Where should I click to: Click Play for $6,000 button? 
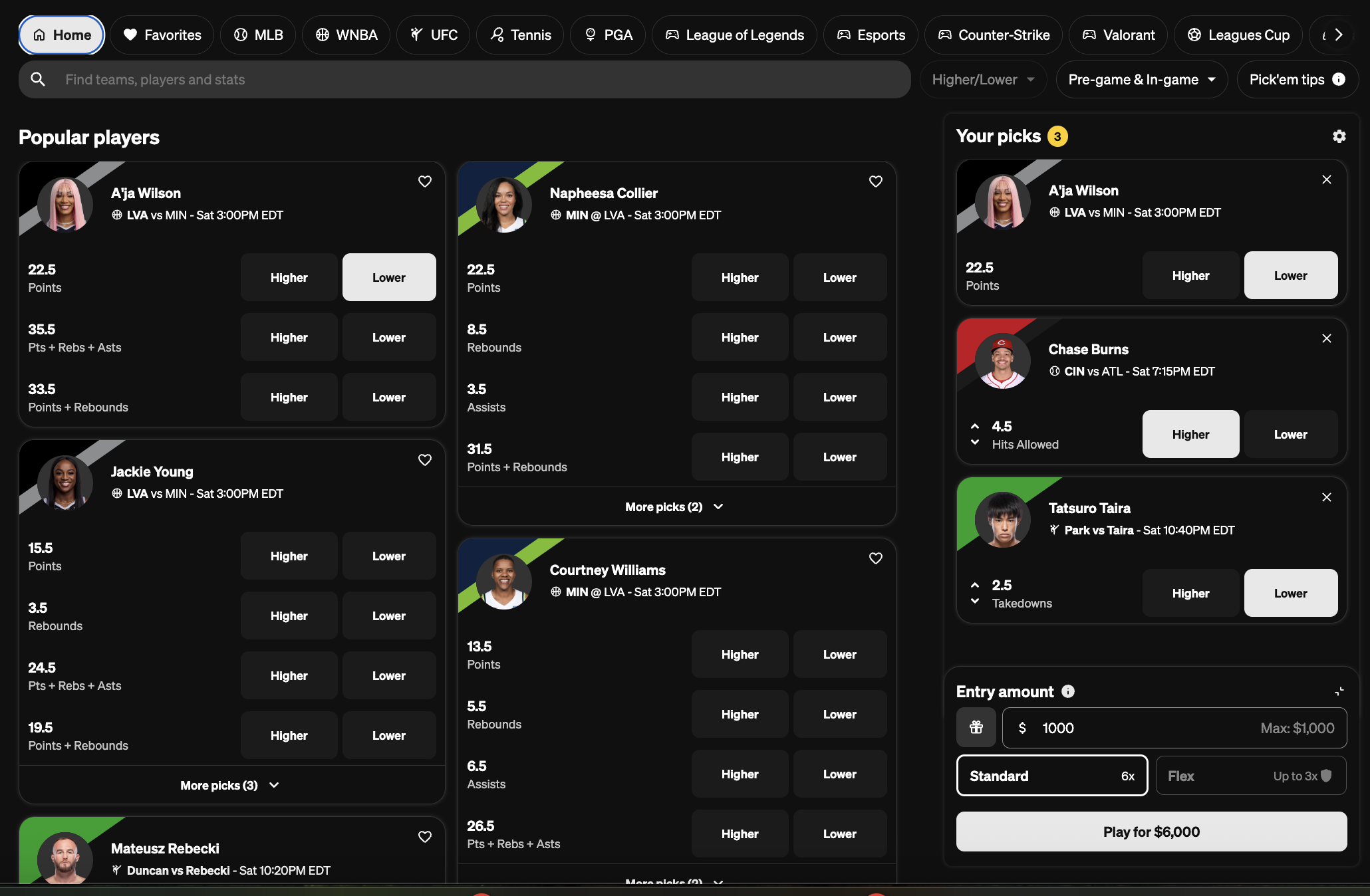click(1151, 832)
